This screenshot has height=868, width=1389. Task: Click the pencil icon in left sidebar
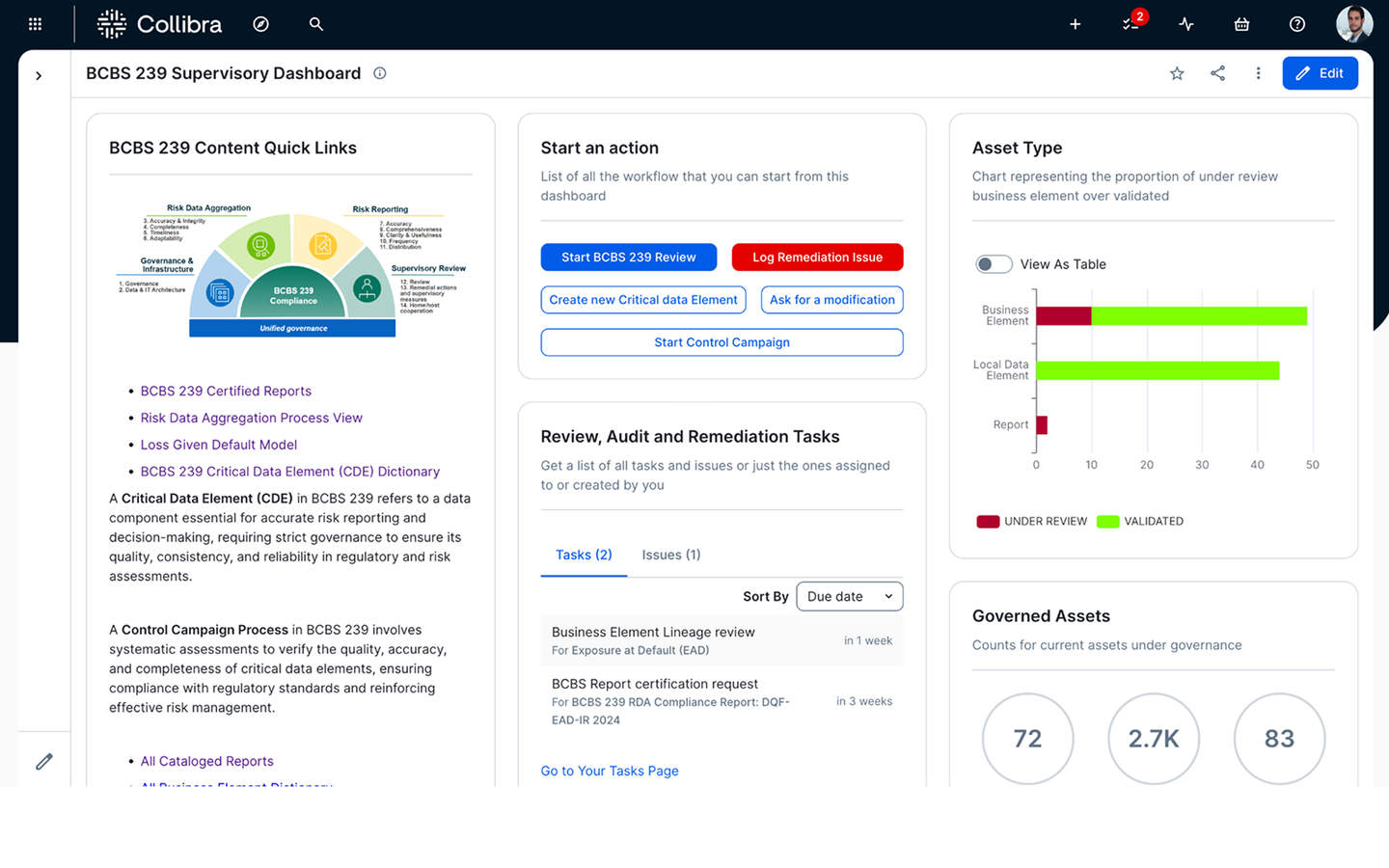coord(44,762)
